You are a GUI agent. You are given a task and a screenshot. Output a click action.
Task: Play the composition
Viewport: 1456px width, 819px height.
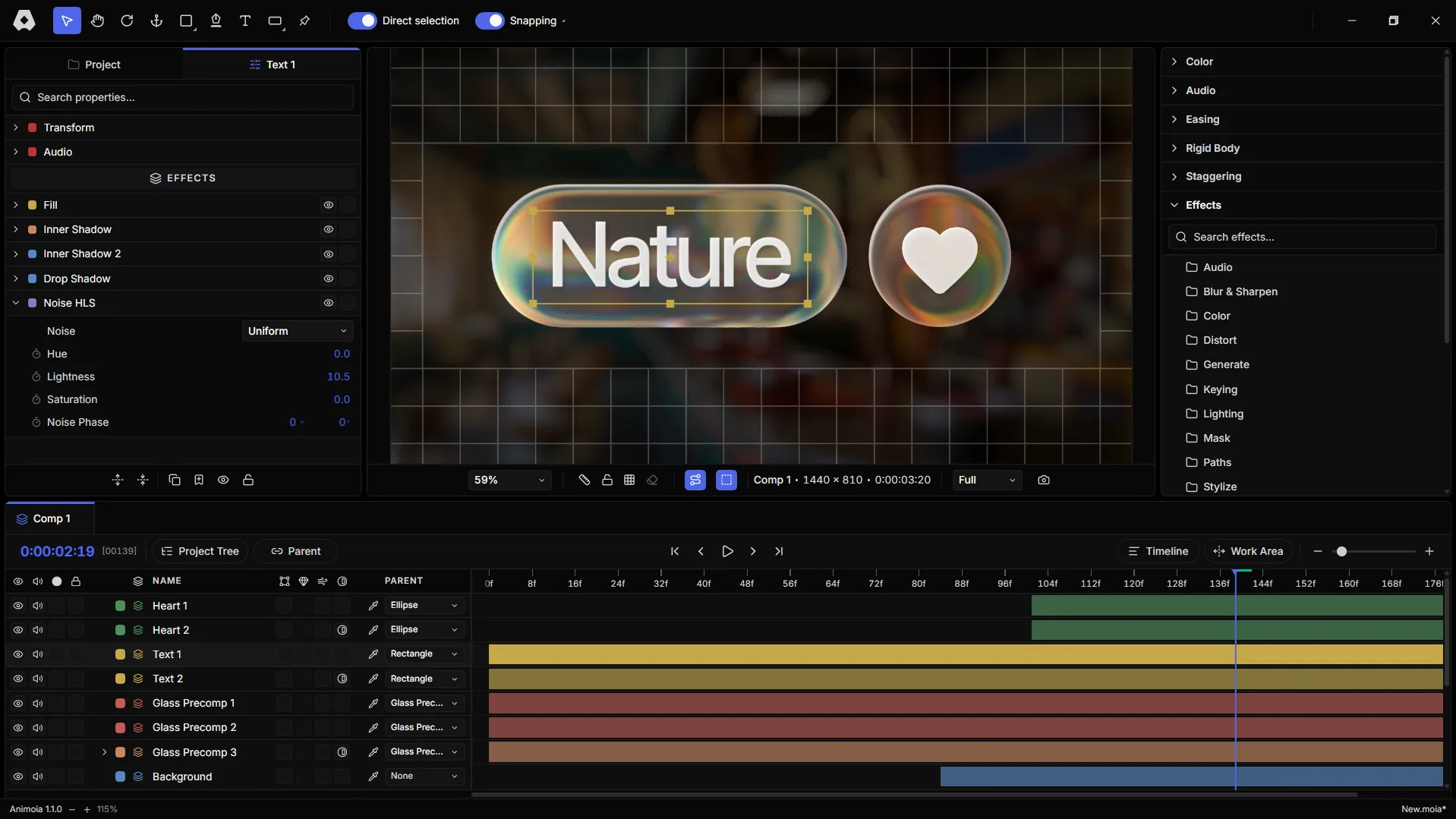tap(727, 551)
